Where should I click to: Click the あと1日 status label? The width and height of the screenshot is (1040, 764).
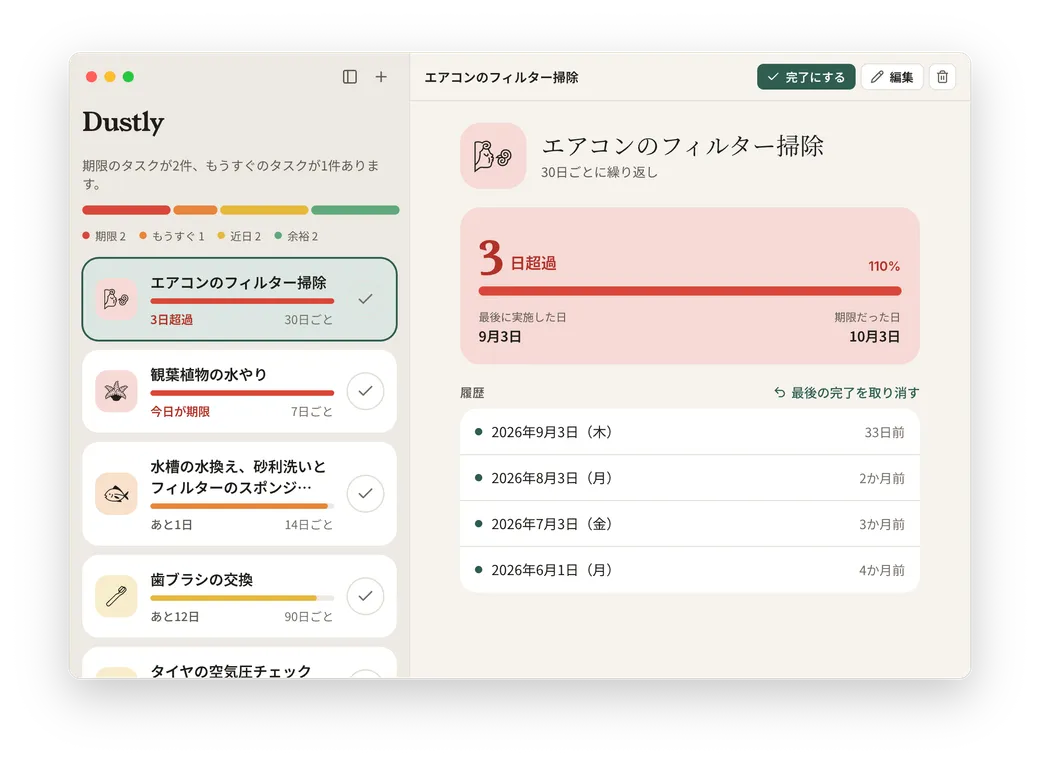[171, 525]
